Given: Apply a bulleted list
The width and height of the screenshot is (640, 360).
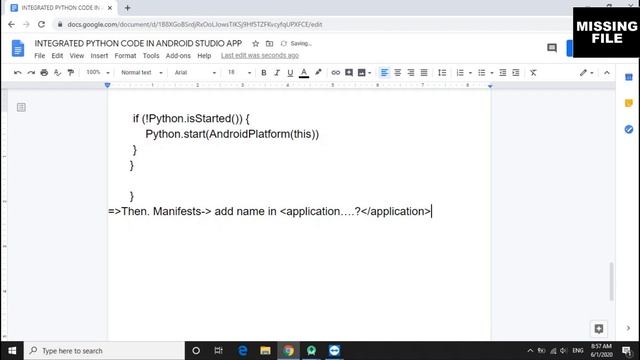Looking at the screenshot, I should coord(482,73).
